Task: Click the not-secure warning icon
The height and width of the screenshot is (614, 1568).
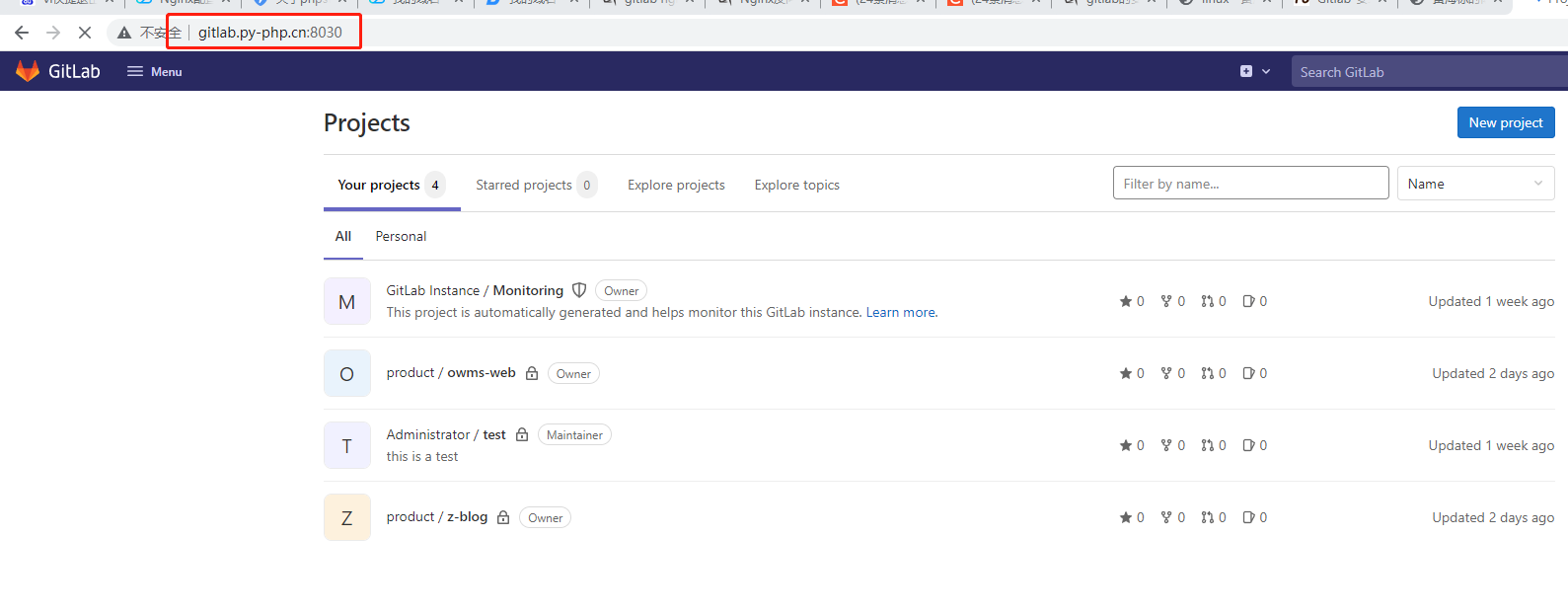Action: (x=124, y=33)
